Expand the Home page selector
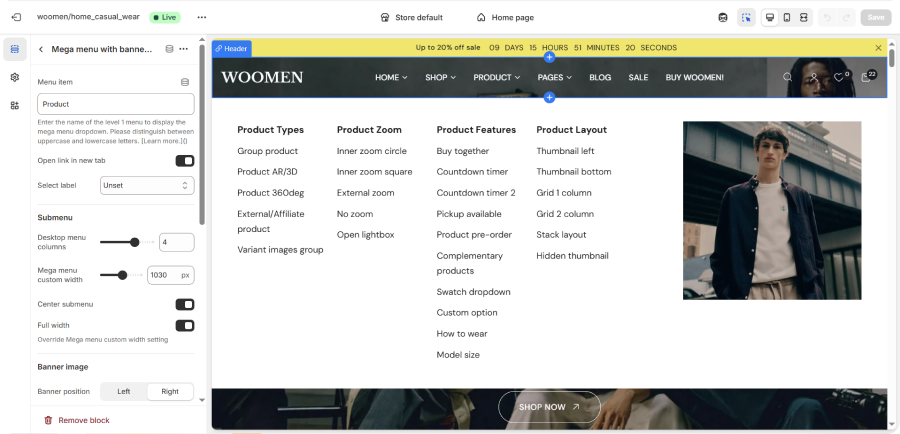 pos(505,17)
